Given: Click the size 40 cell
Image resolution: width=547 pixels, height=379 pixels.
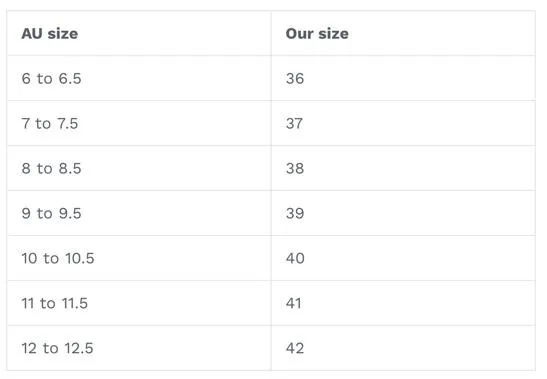Looking at the screenshot, I should coord(403,258).
